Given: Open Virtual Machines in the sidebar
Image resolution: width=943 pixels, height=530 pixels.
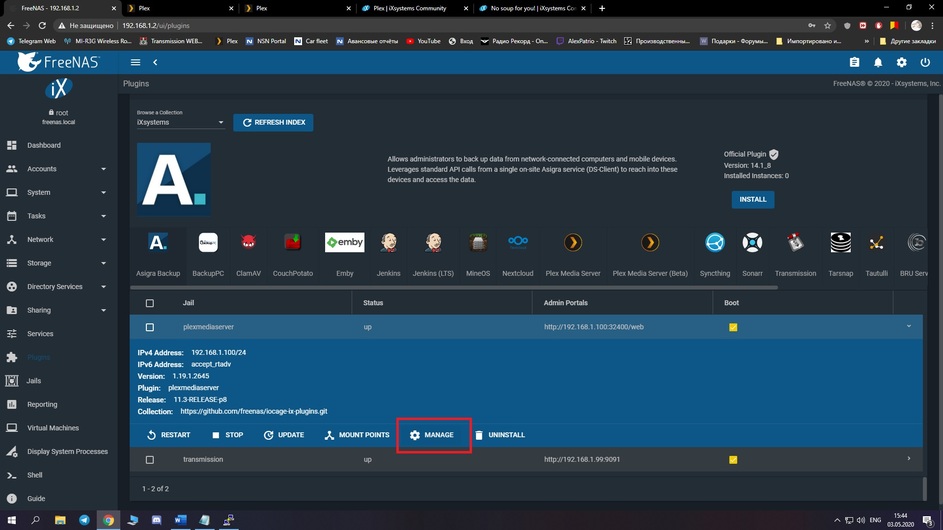Looking at the screenshot, I should coord(58,428).
